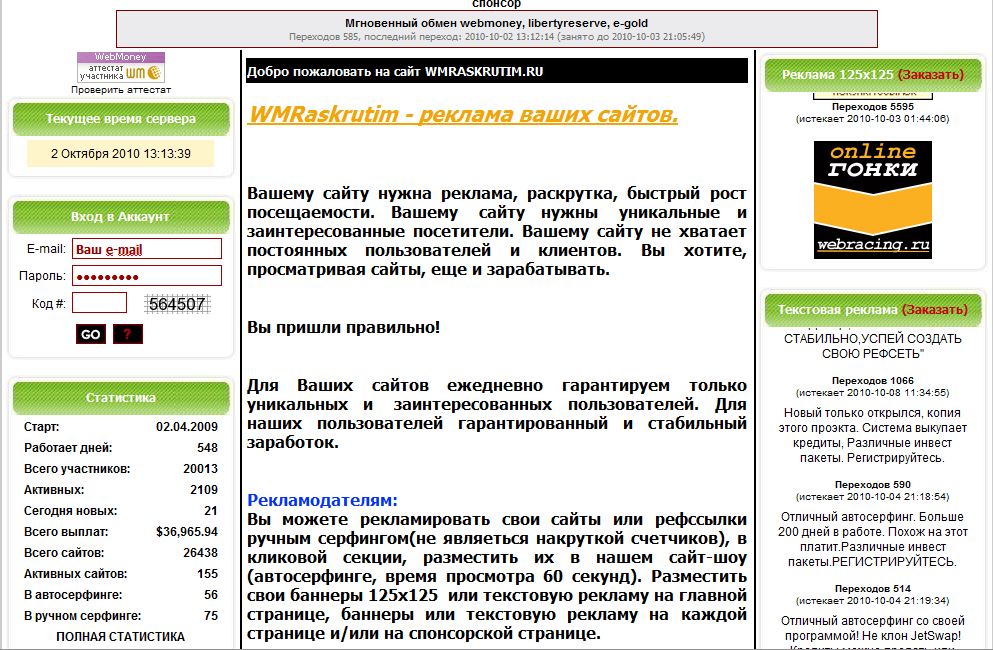Image resolution: width=993 pixels, height=650 pixels.
Task: Click banner expiry '(истекает 2010-10-03 01:44:06)'
Action: [873, 118]
